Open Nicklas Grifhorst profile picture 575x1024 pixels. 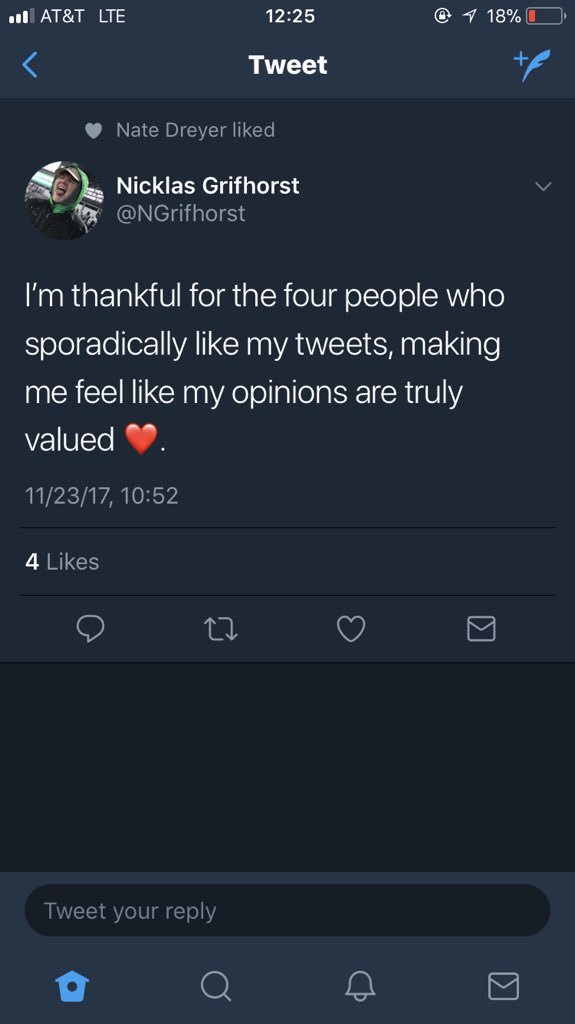[x=64, y=200]
